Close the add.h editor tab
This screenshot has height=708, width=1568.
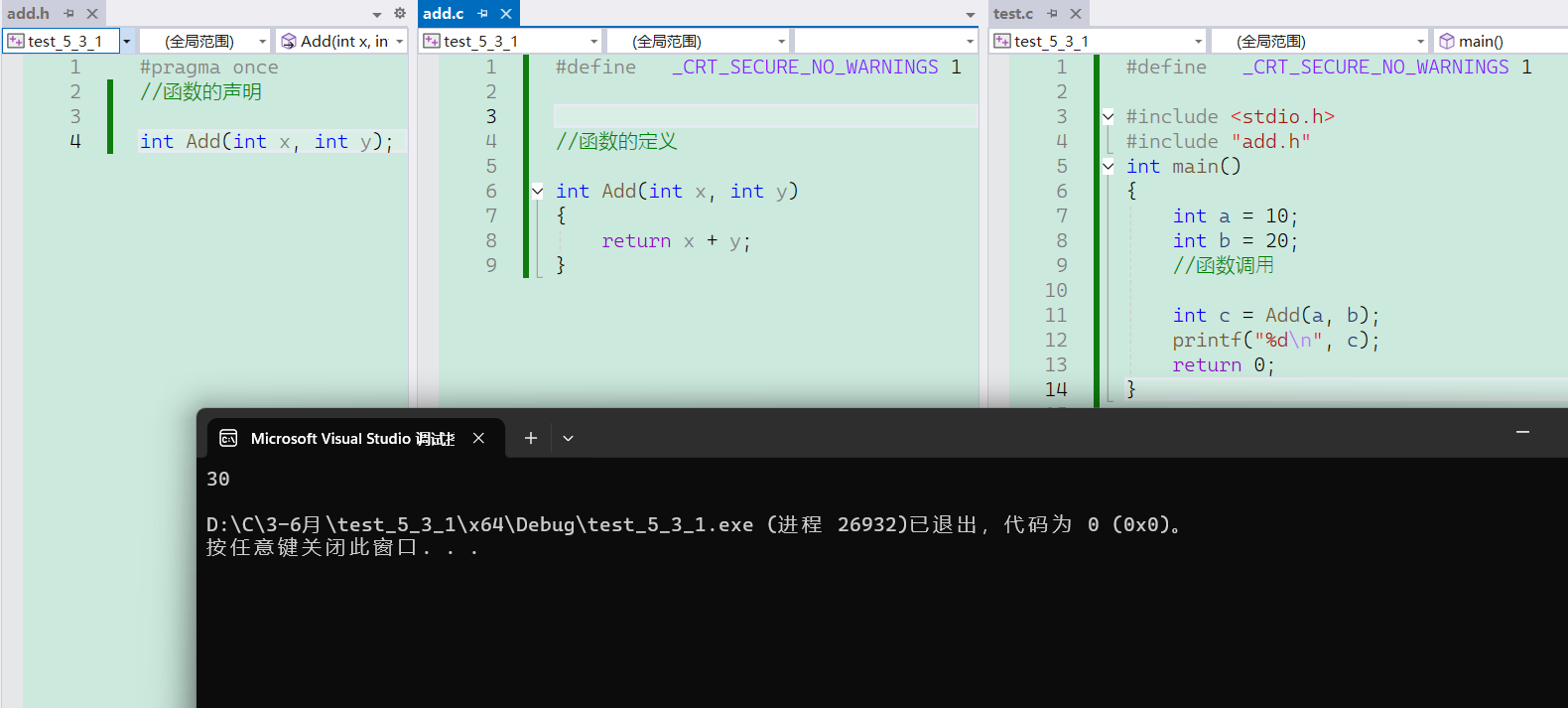coord(91,14)
